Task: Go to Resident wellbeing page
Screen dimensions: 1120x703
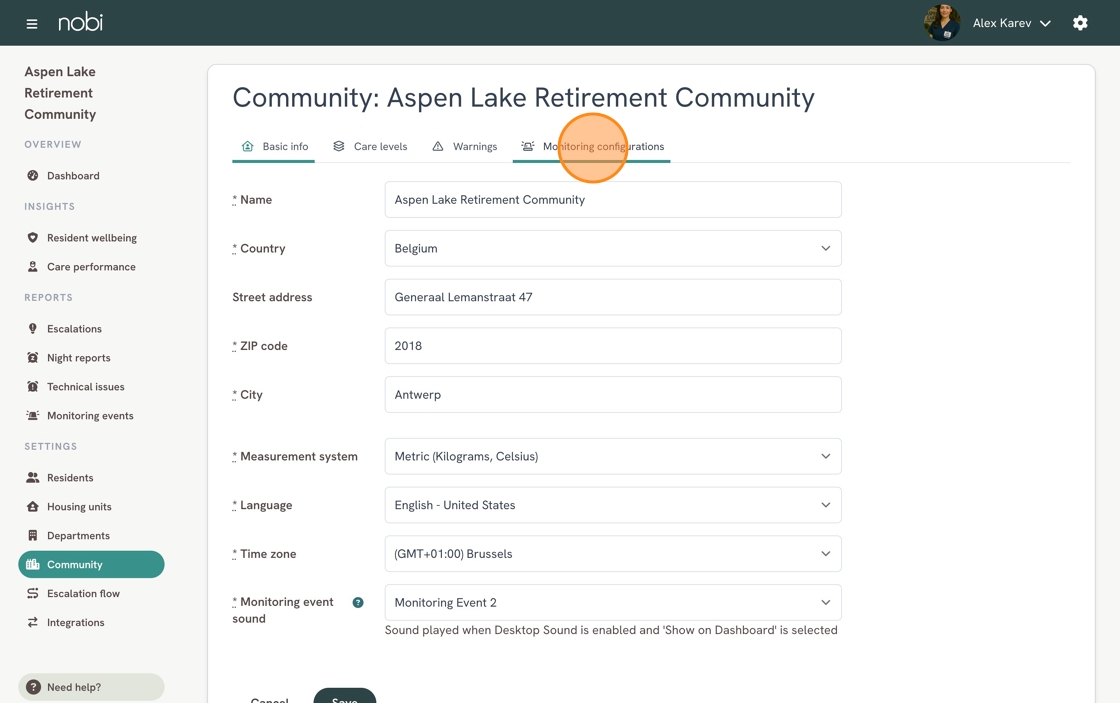Action: [91, 238]
